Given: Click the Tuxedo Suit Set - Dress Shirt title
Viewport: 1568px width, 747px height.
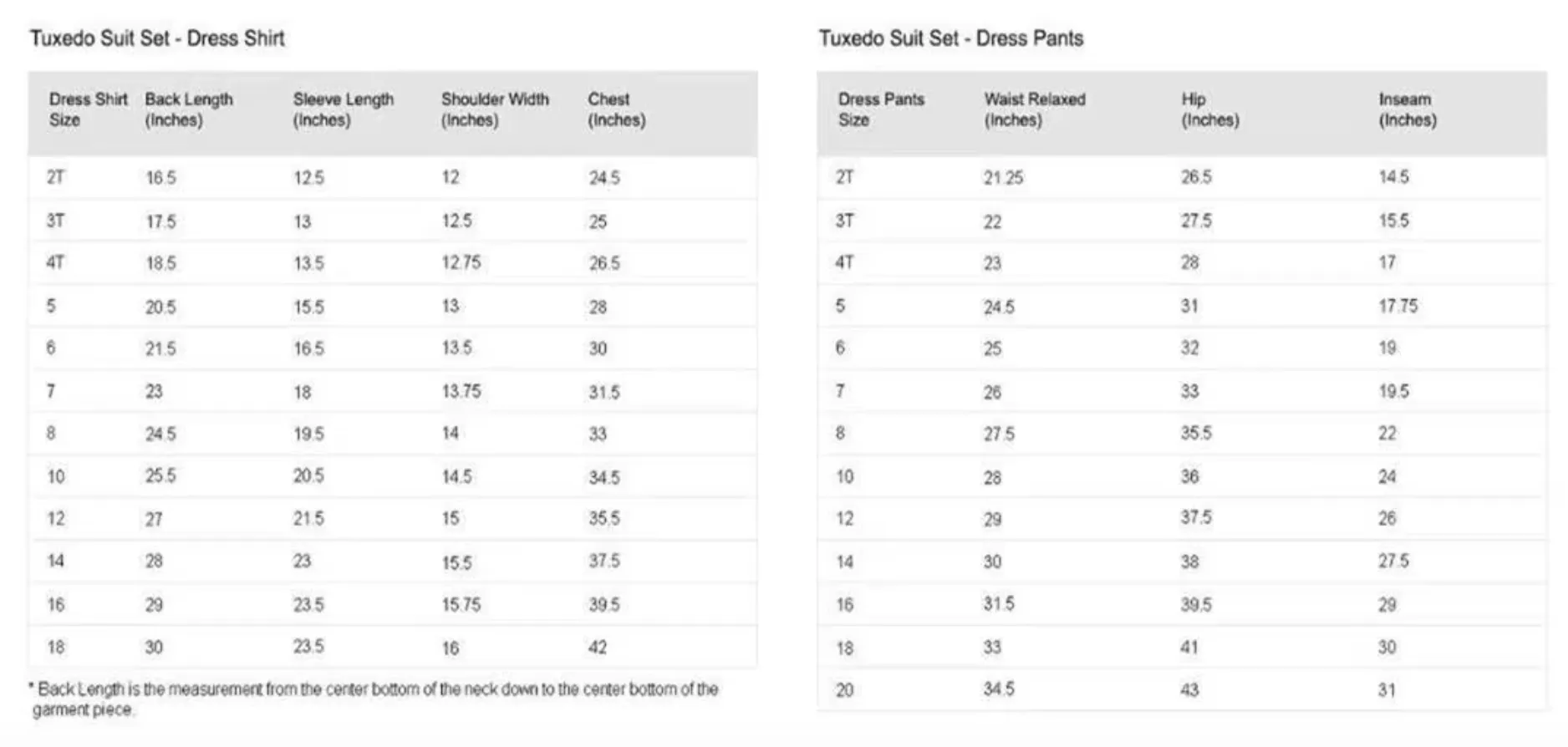Looking at the screenshot, I should (x=157, y=38).
